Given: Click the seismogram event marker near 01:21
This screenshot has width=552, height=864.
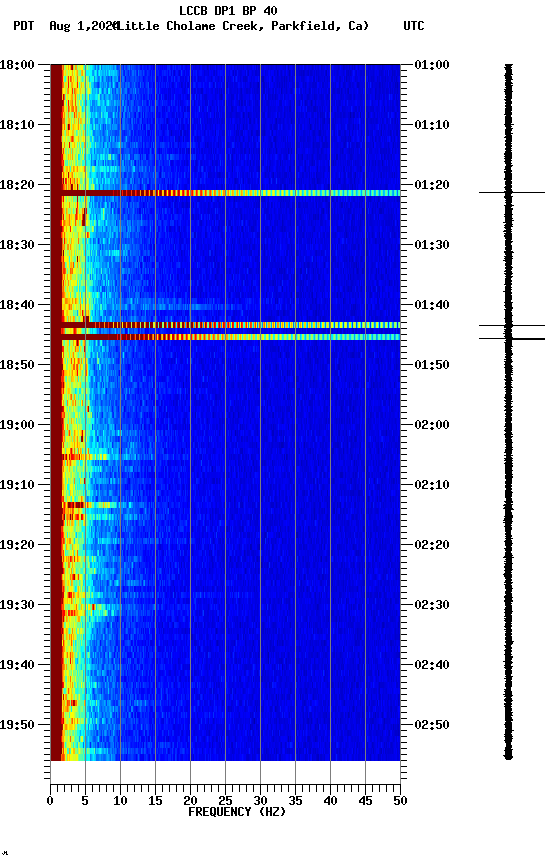Looking at the screenshot, I should click(512, 192).
